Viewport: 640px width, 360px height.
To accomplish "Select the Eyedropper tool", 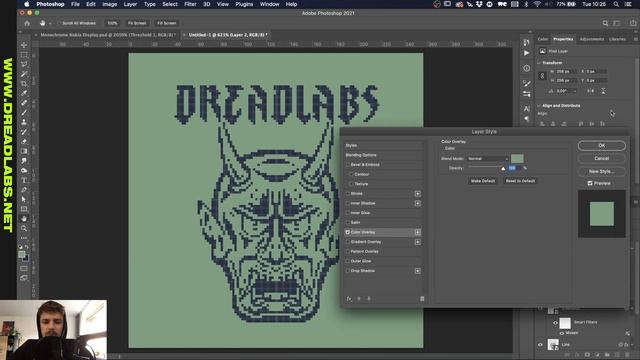I will tap(24, 93).
